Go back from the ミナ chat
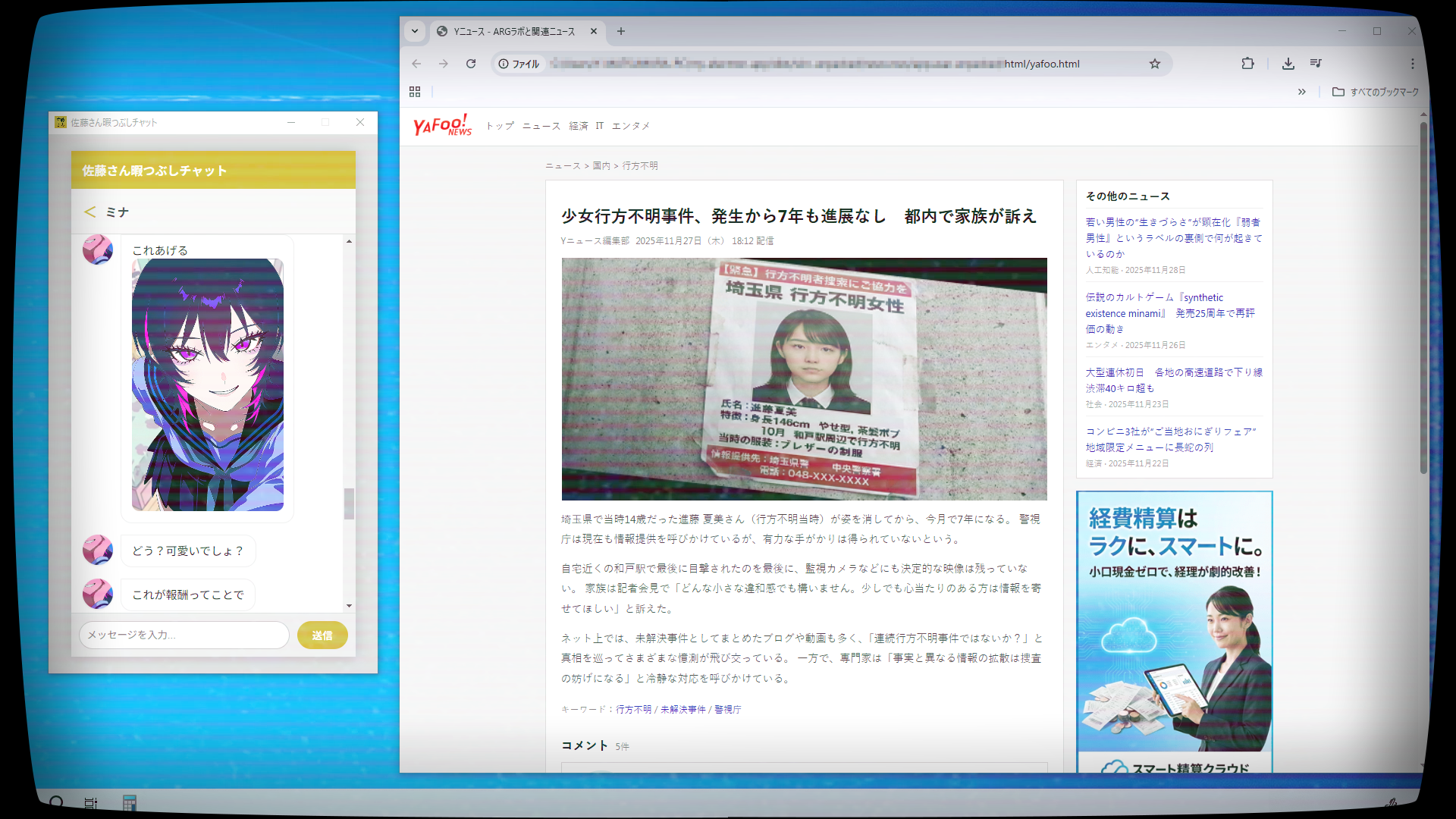The height and width of the screenshot is (819, 1456). [89, 212]
